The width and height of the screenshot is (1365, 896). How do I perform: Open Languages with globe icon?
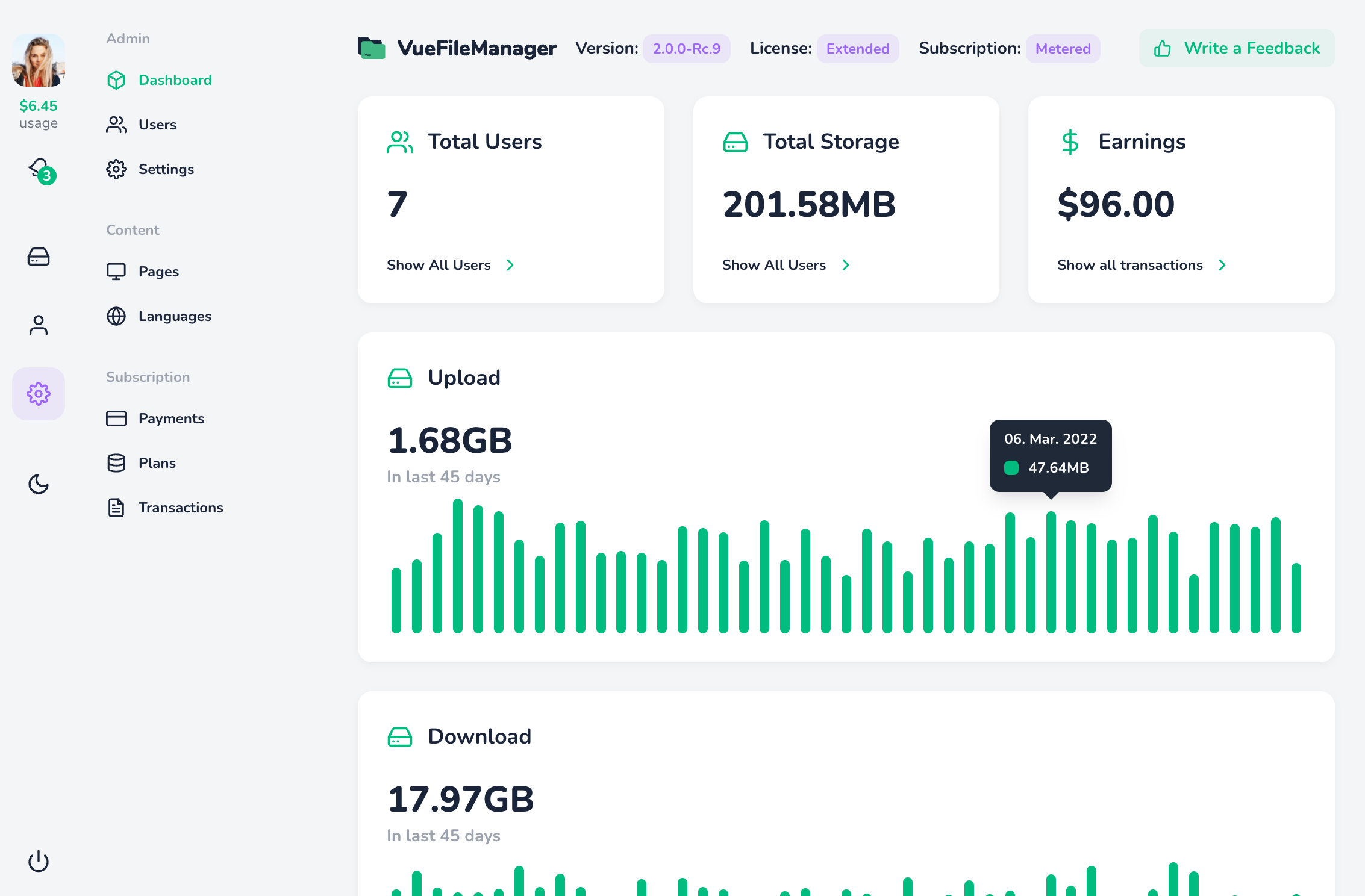coord(175,316)
